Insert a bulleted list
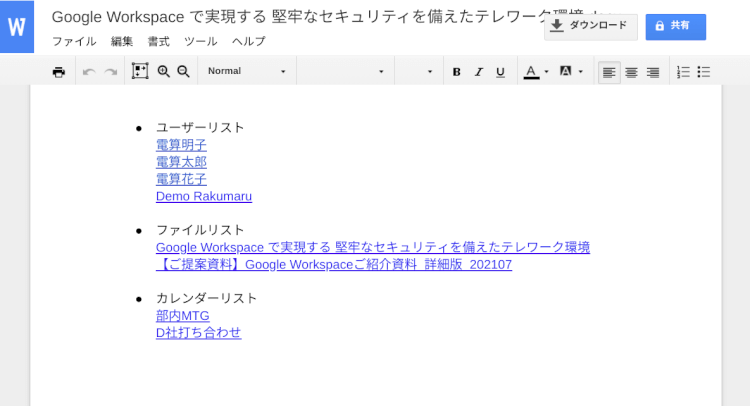The image size is (750, 406). [704, 72]
